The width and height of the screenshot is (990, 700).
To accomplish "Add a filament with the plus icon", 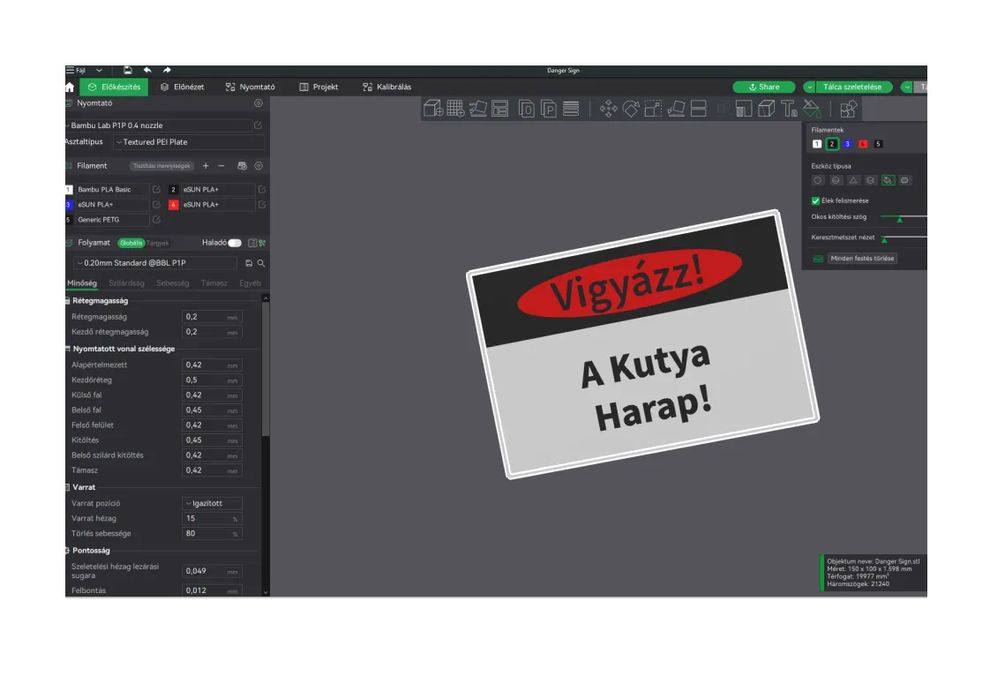I will click(x=205, y=166).
